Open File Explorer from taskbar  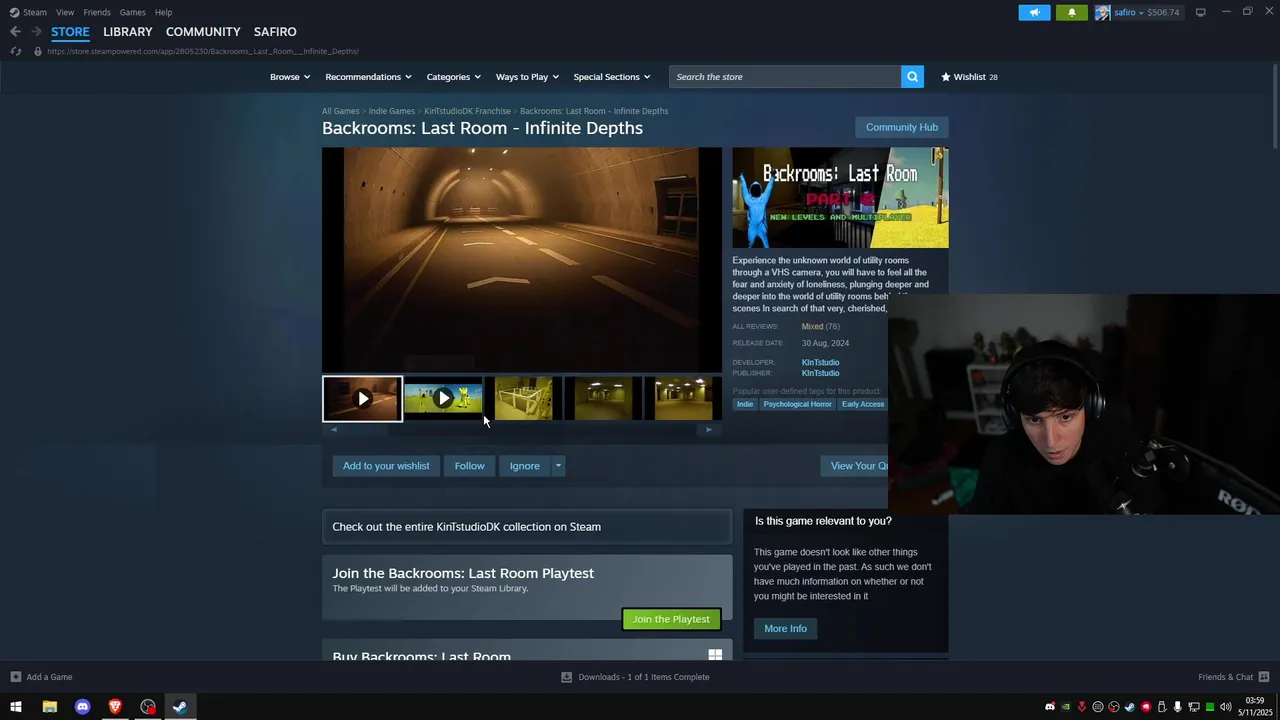pos(49,707)
